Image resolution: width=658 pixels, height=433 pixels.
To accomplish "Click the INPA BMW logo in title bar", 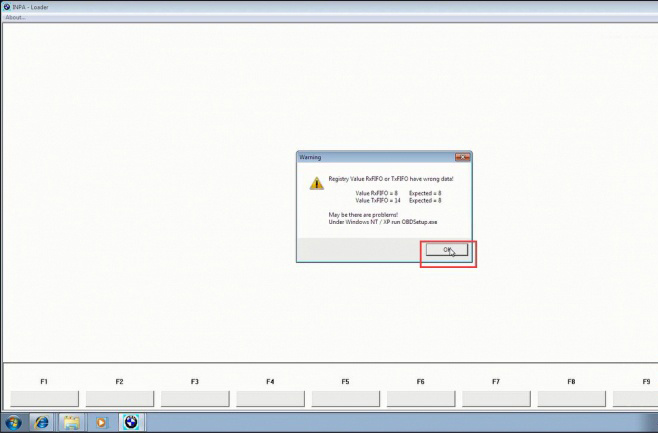I will coord(7,6).
